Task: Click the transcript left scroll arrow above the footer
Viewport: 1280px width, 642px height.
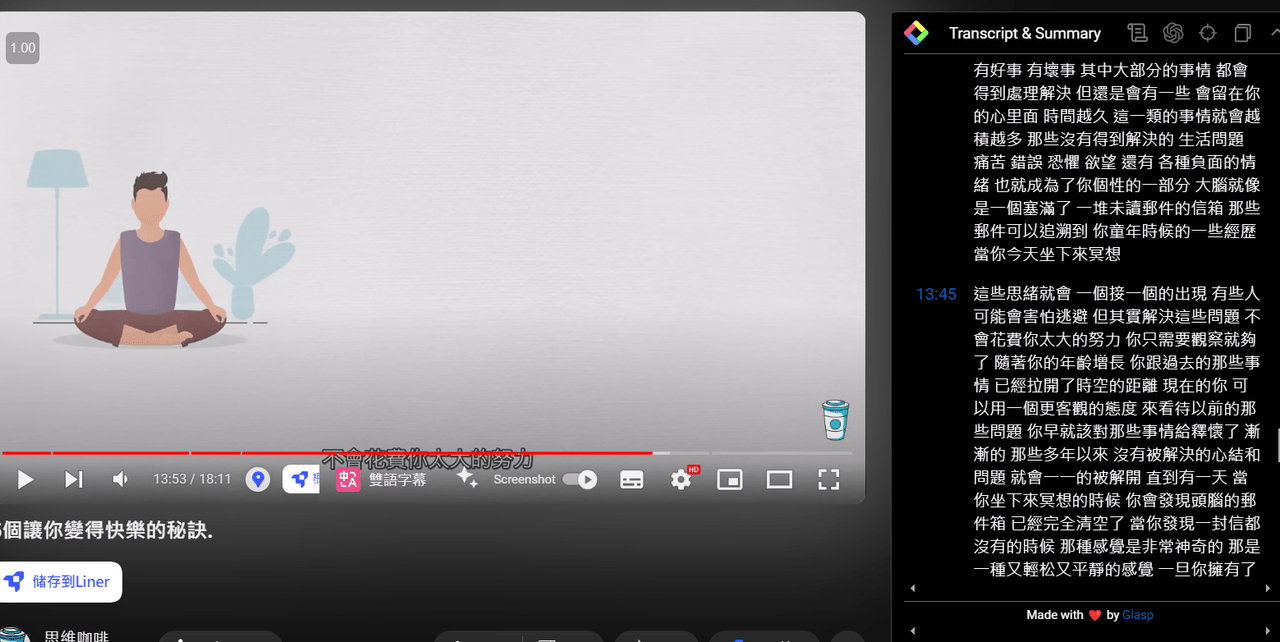Action: tap(911, 589)
